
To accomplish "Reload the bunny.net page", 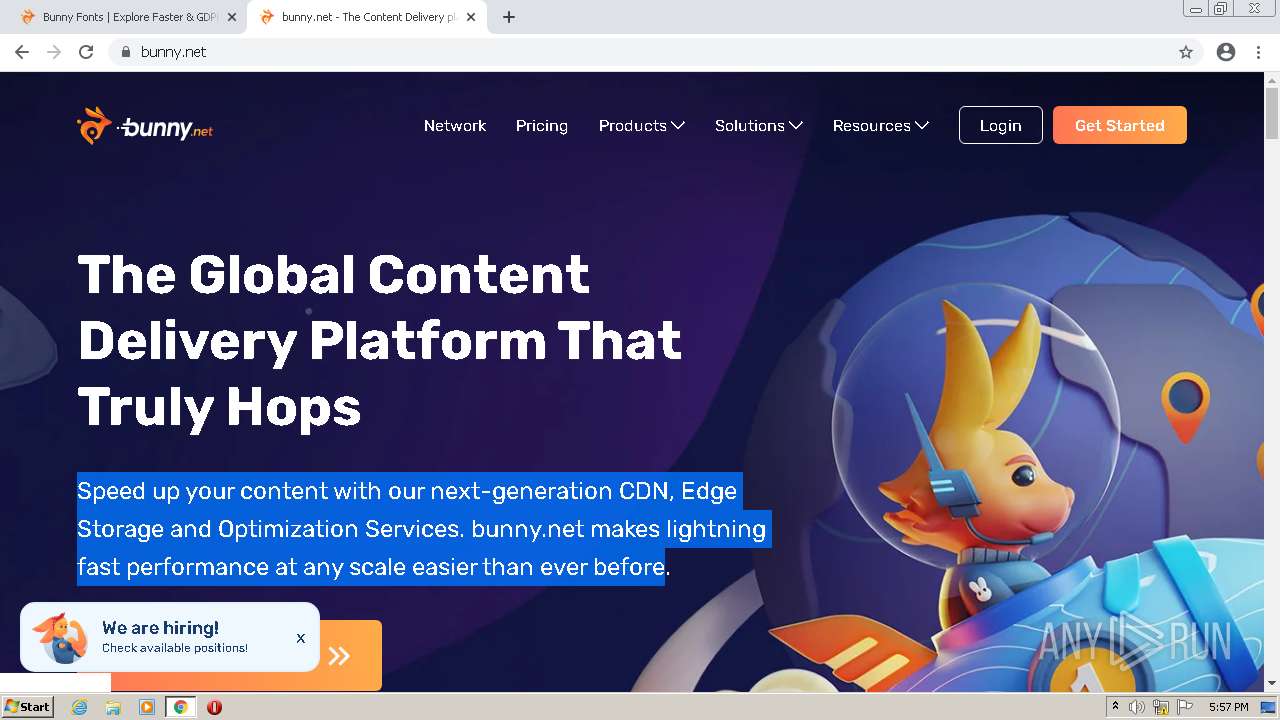I will coord(86,52).
